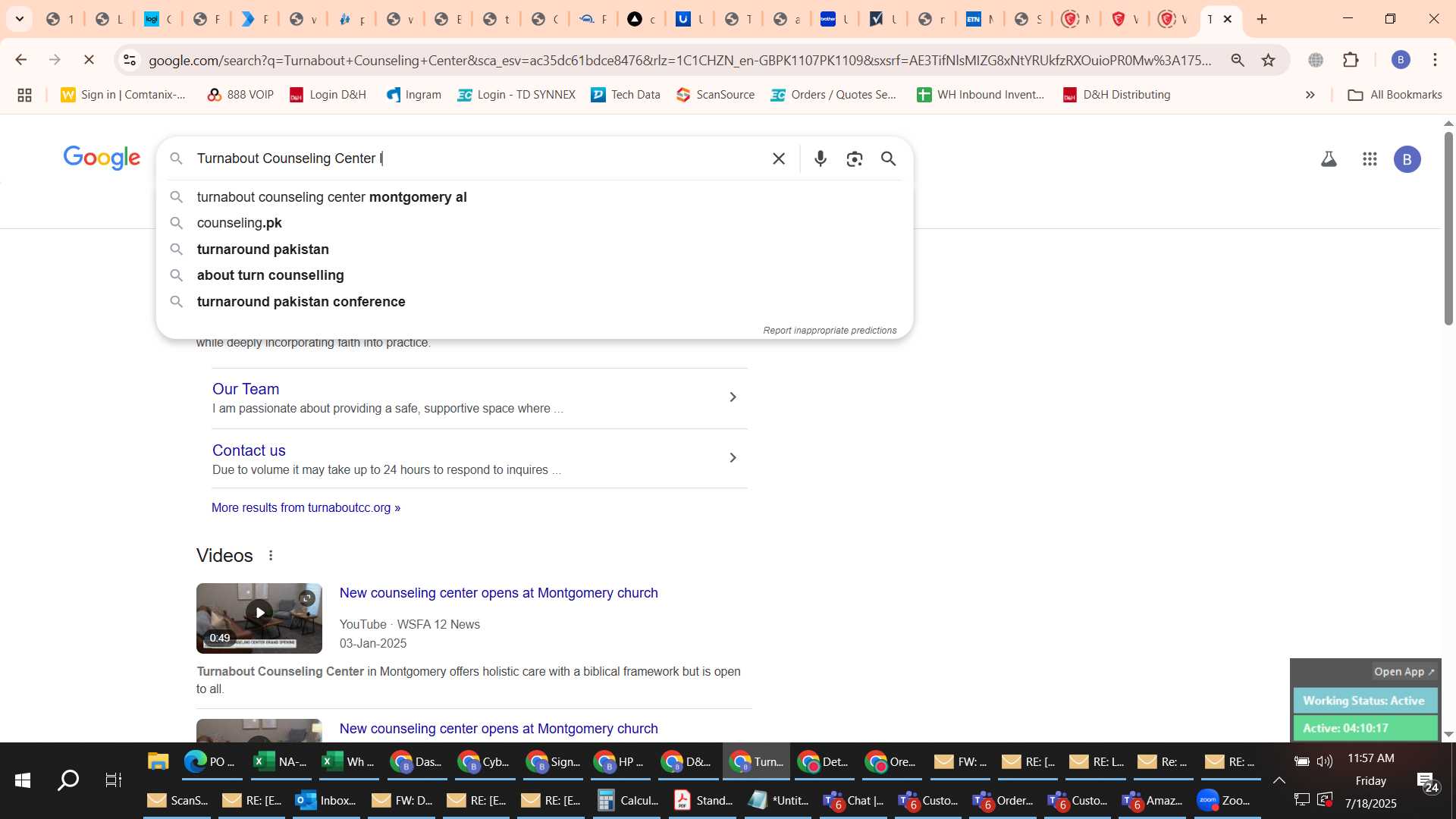Viewport: 1456px width, 819px height.
Task: Expand the 'Our Team' chevron arrow
Action: coord(733,397)
